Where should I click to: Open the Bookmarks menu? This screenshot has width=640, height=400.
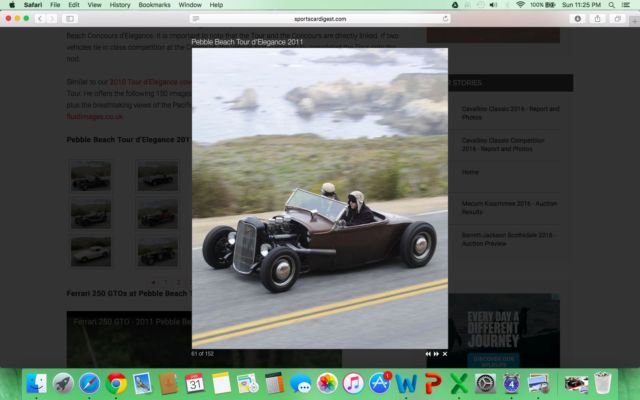point(154,5)
